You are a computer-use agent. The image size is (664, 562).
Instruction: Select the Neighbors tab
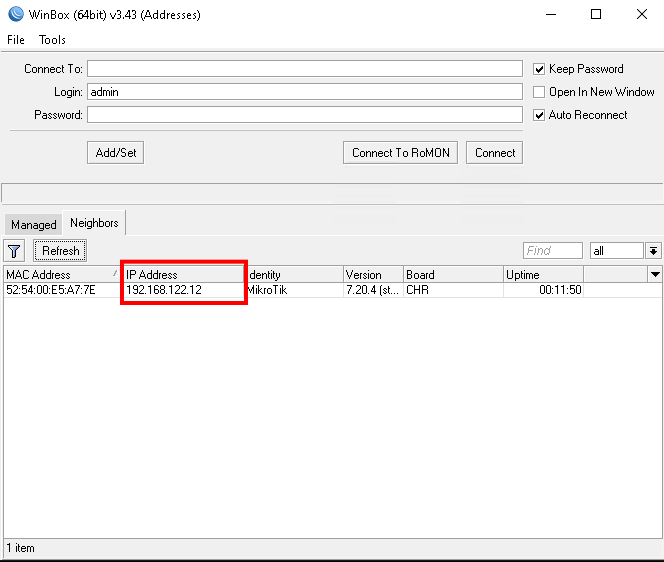[94, 223]
